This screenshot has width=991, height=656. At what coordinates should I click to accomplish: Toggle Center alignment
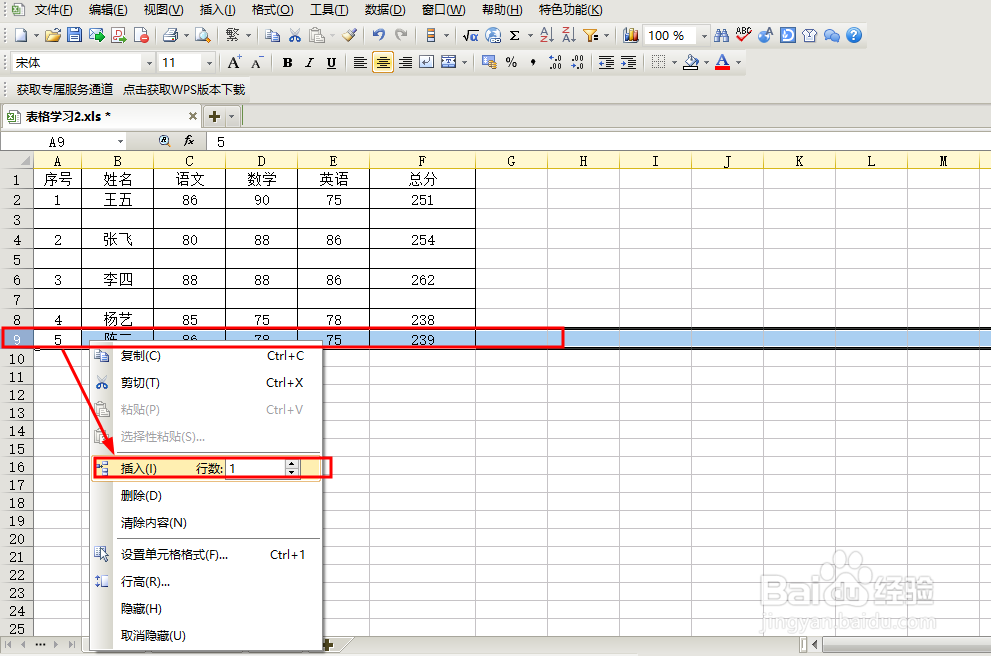[383, 63]
